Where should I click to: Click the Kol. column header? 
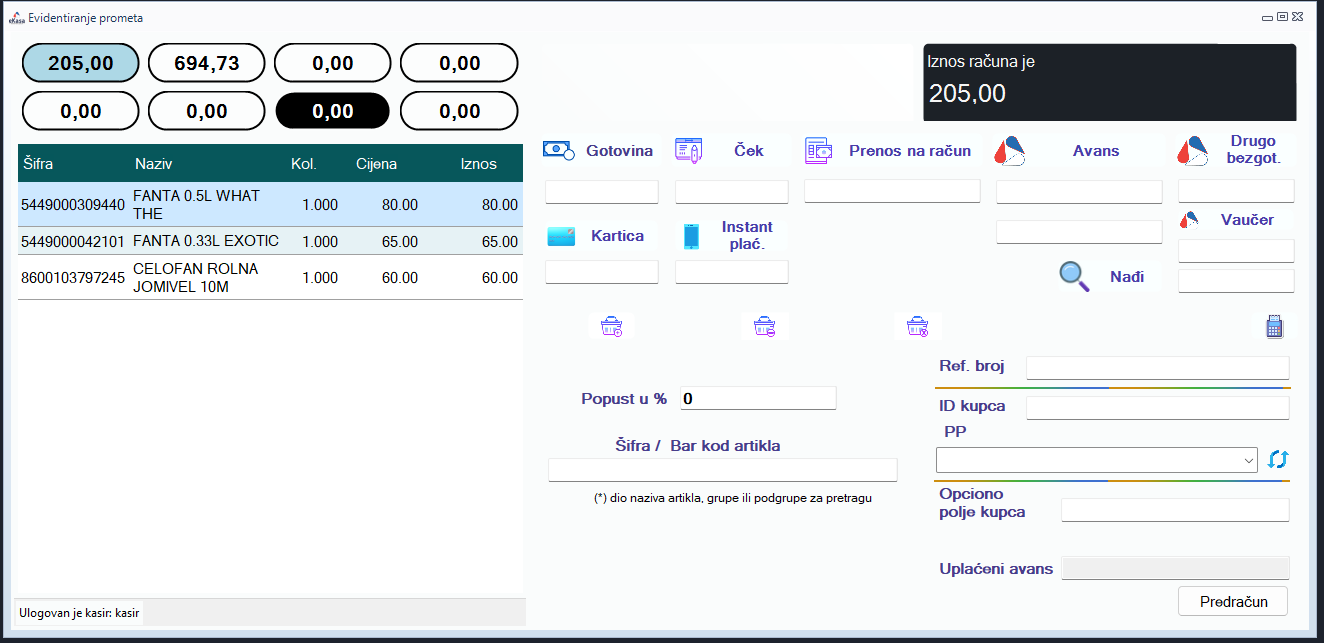tap(304, 164)
